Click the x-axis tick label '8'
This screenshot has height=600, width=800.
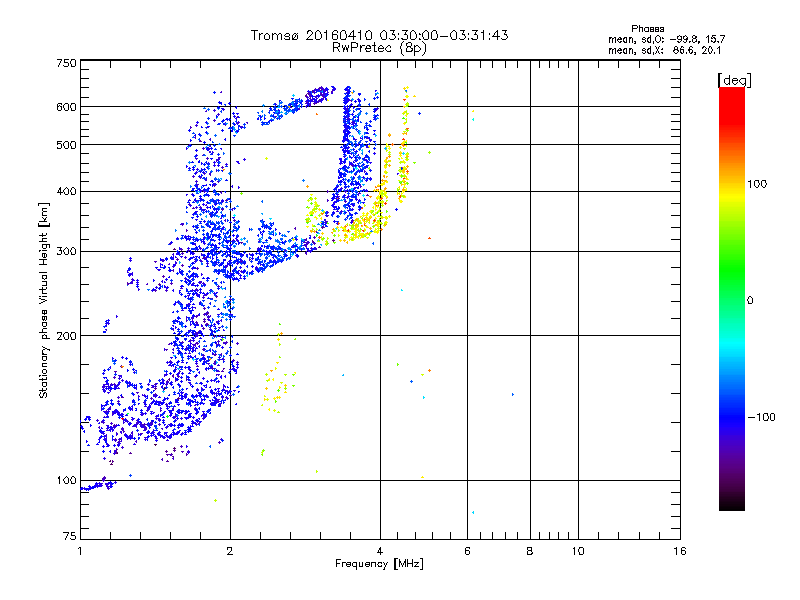(530, 551)
